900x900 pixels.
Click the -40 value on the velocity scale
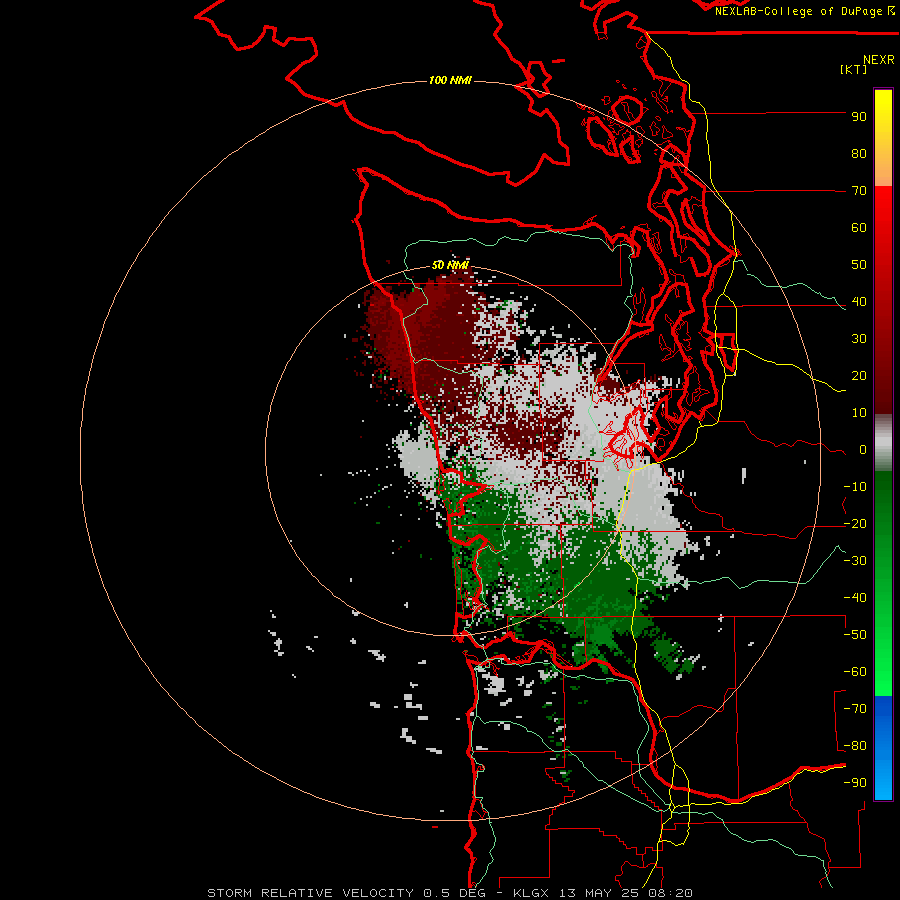pyautogui.click(x=855, y=598)
